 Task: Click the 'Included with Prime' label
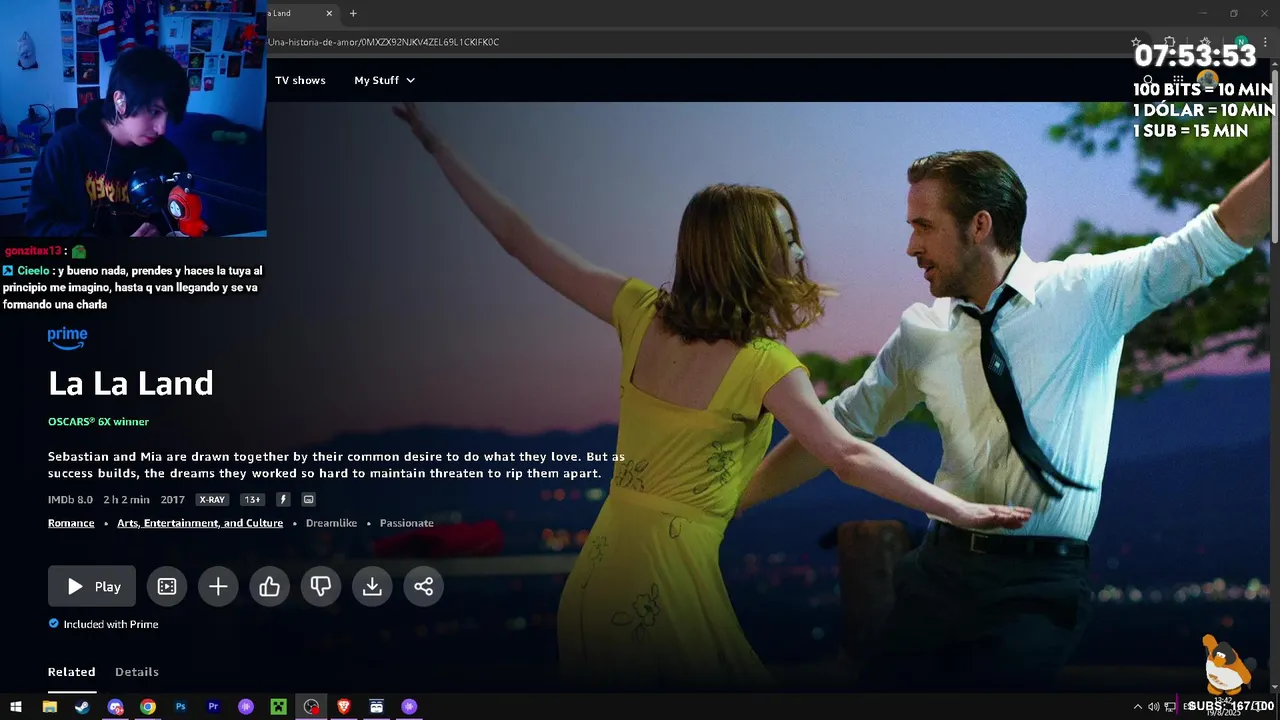(x=111, y=624)
